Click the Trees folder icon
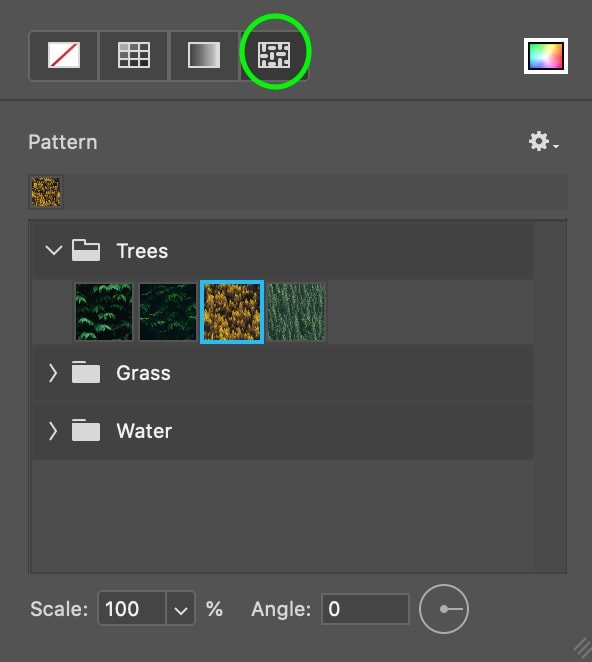Screen dimensions: 592x662 [x=86, y=250]
